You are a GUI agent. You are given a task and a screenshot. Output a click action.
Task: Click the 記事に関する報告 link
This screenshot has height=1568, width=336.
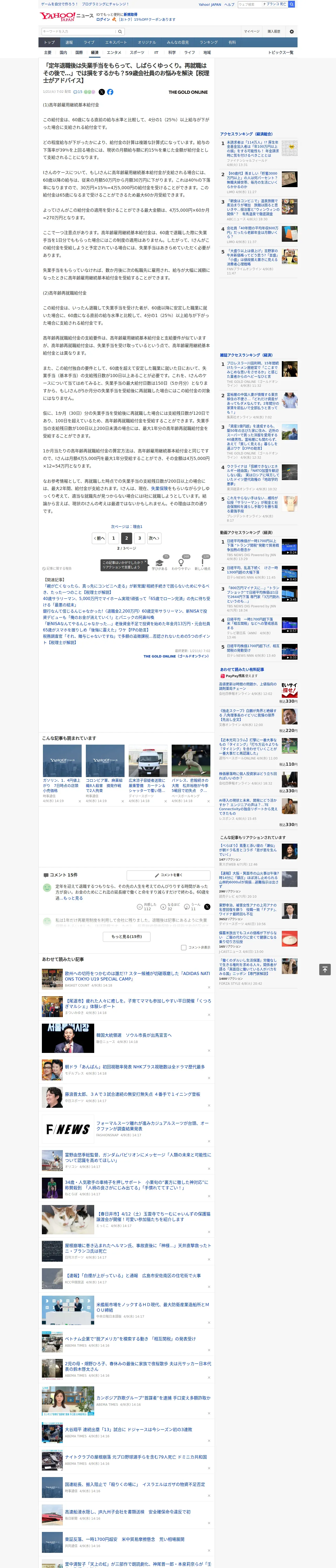57,568
